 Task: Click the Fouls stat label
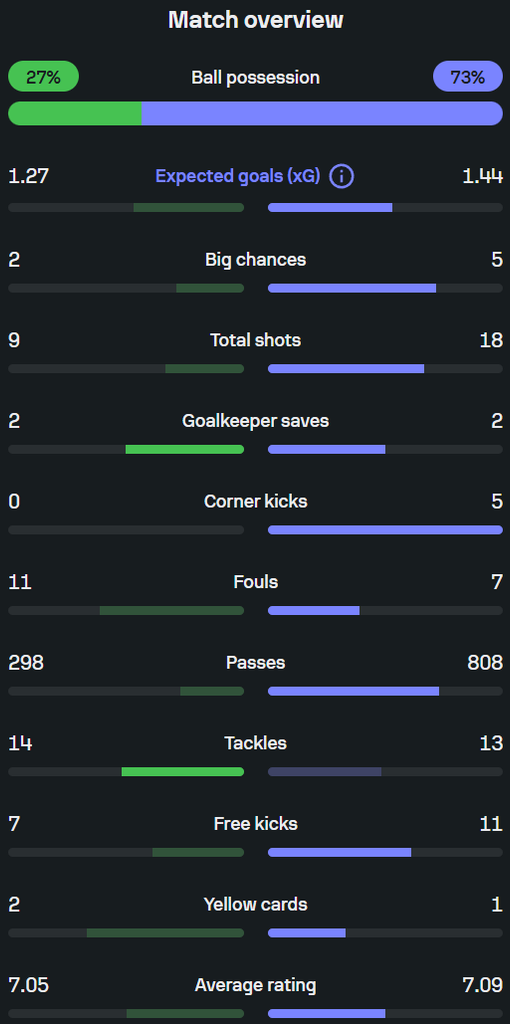255,581
